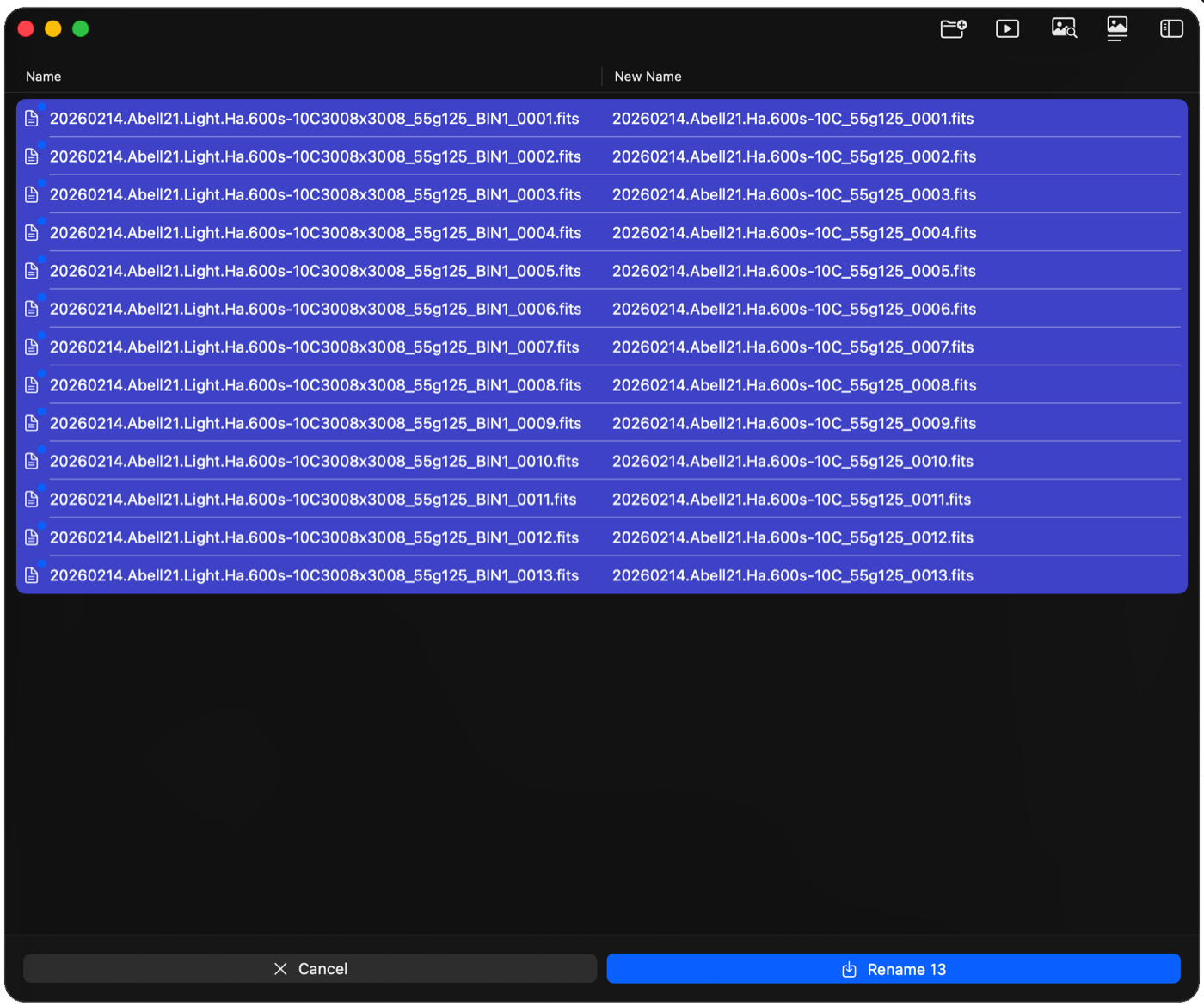Select original name ending BIN1_0011.fits
This screenshot has height=1006, width=1204.
pos(313,500)
